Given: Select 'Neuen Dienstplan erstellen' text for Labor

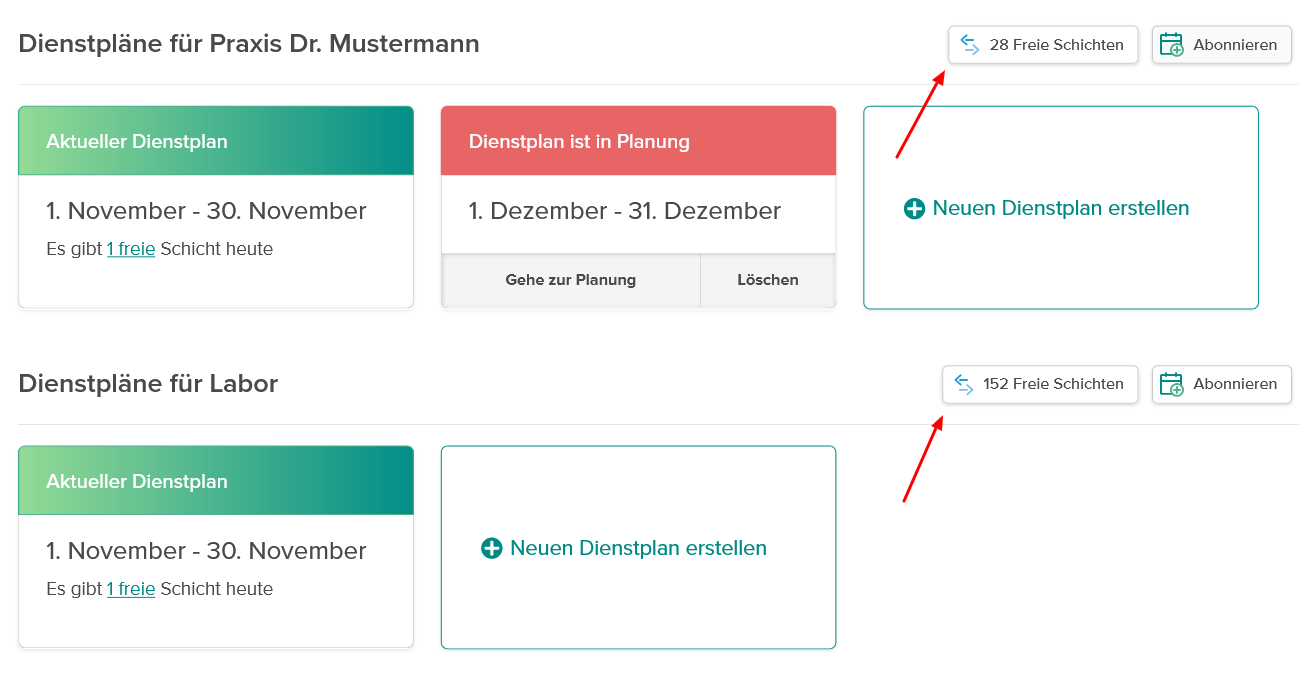Looking at the screenshot, I should [638, 548].
